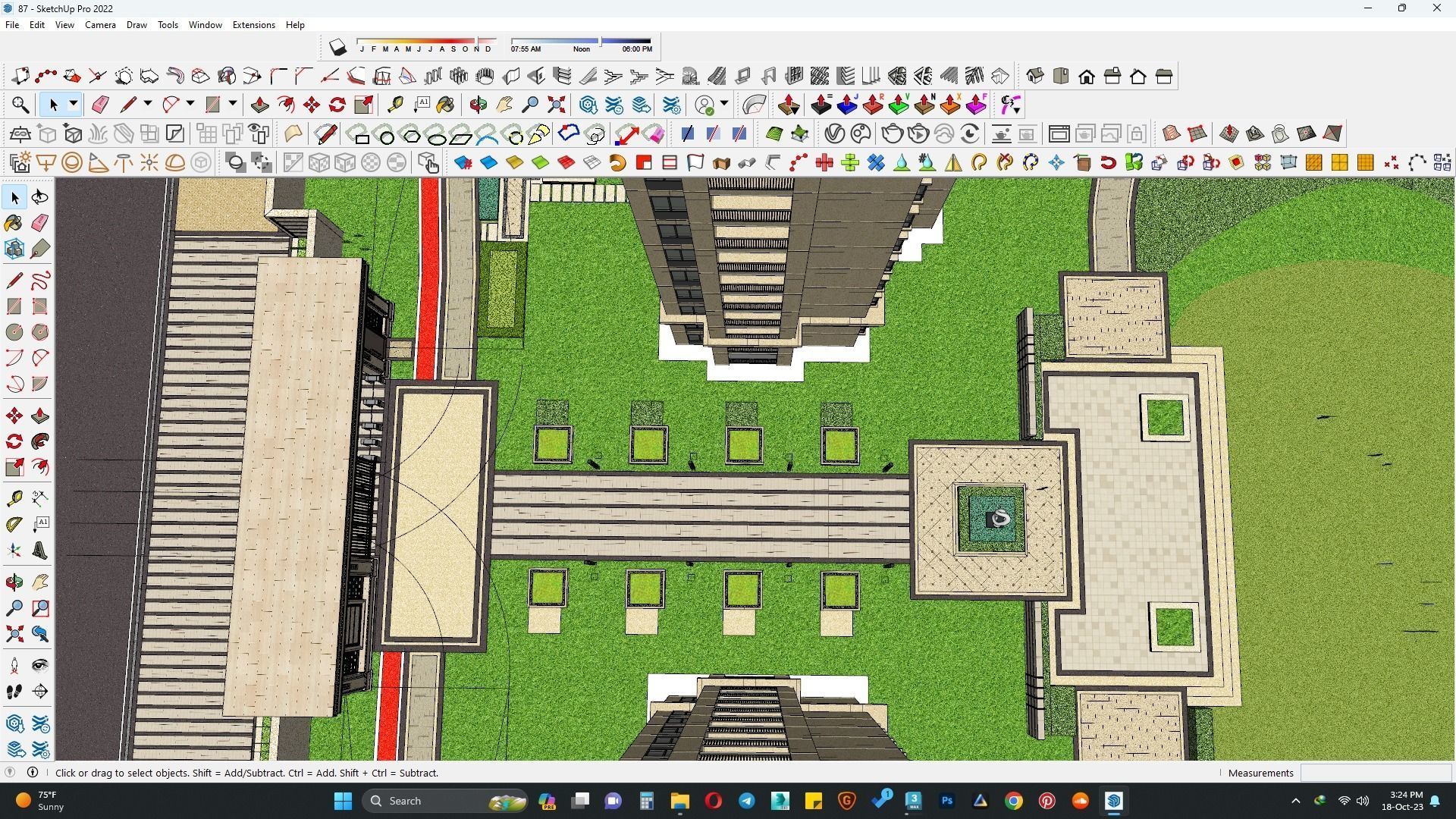Expand the Select tool dropdown arrow
Viewport: 1456px width, 819px height.
tap(74, 104)
